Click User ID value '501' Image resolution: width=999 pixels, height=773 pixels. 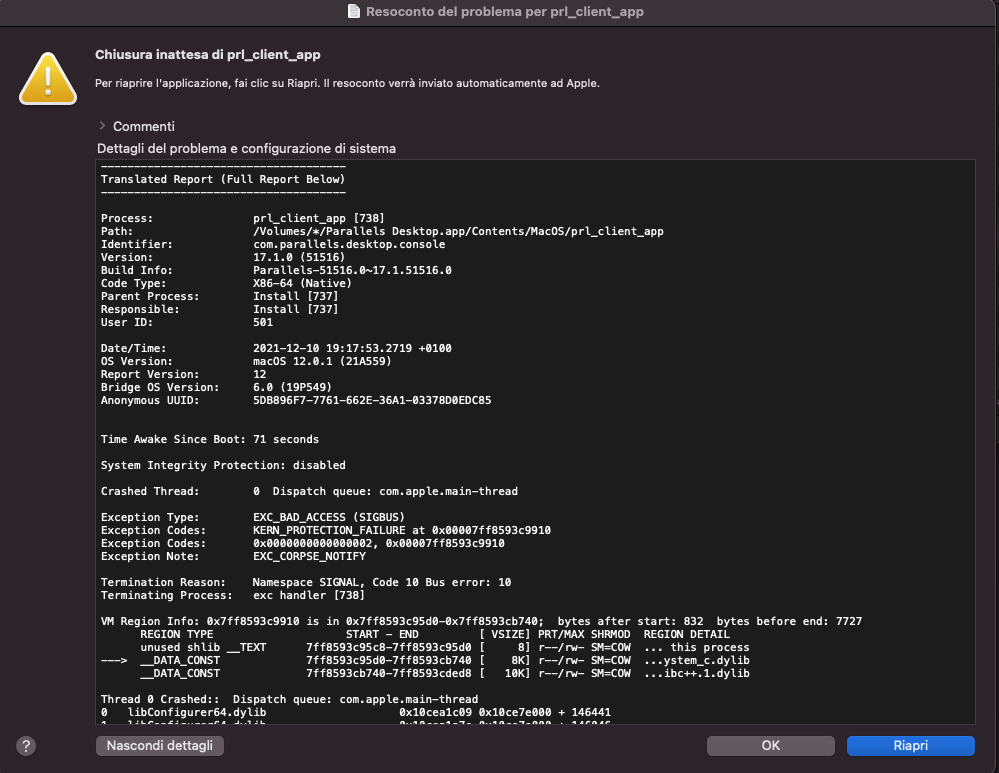[262, 322]
